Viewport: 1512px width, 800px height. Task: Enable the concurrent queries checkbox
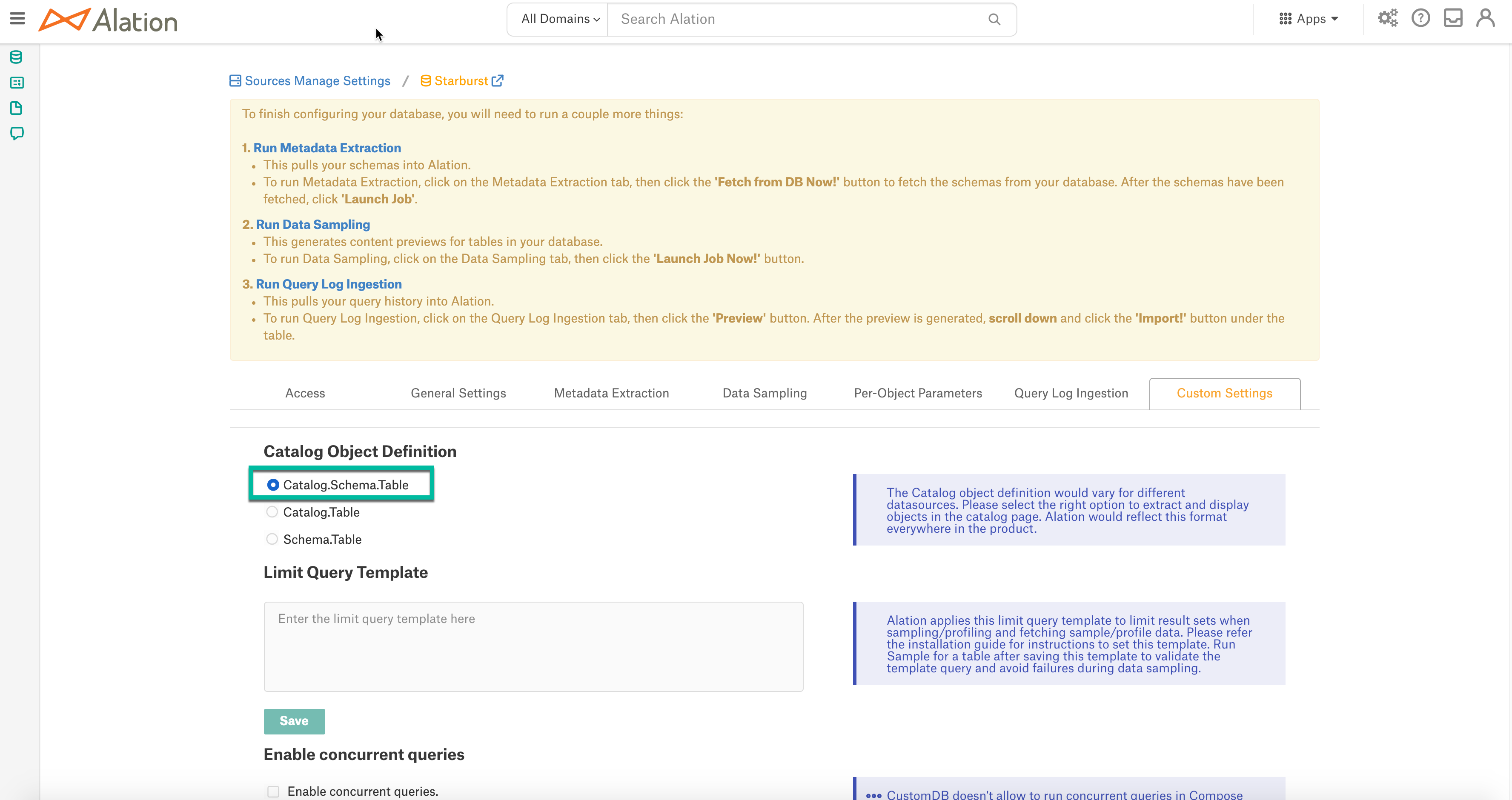[x=273, y=791]
